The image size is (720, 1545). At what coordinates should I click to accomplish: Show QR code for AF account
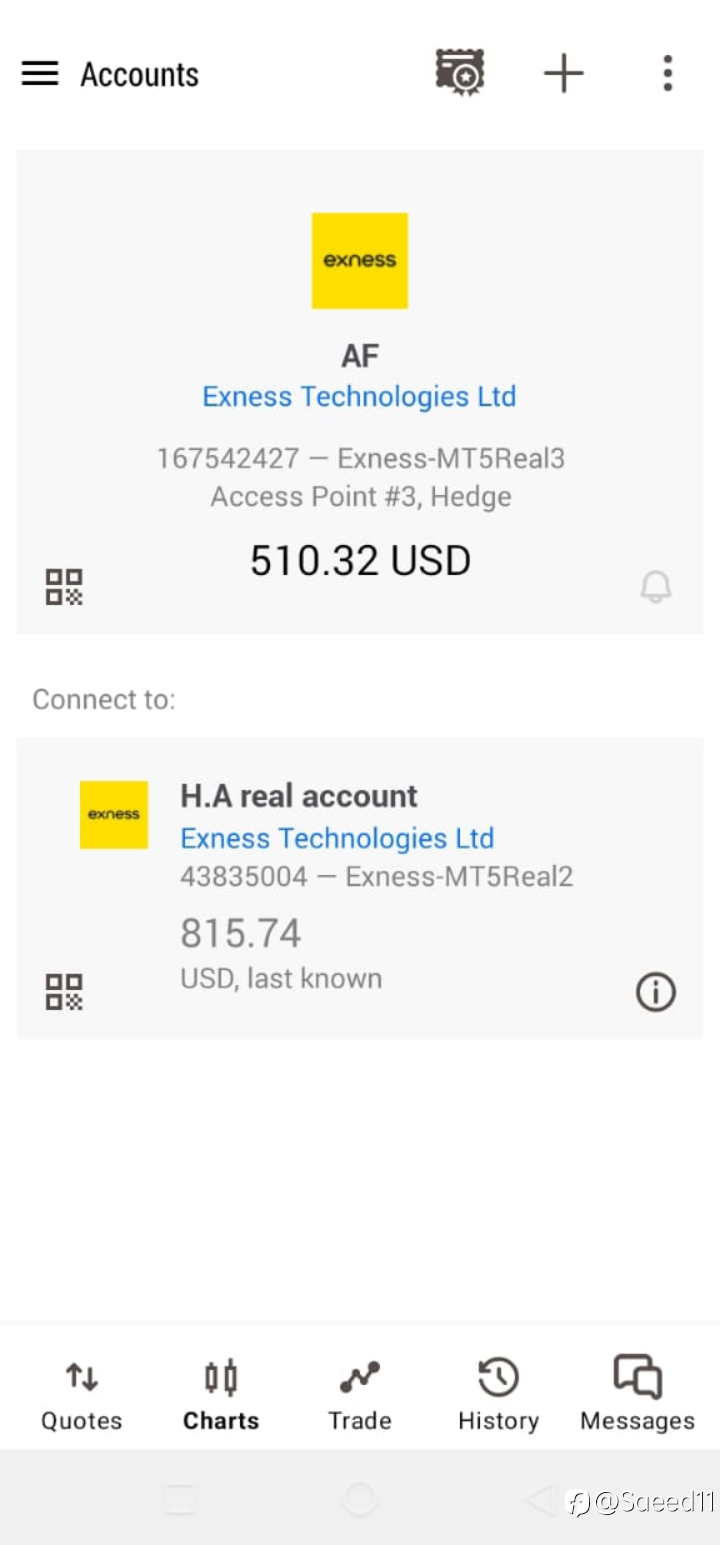tap(64, 587)
